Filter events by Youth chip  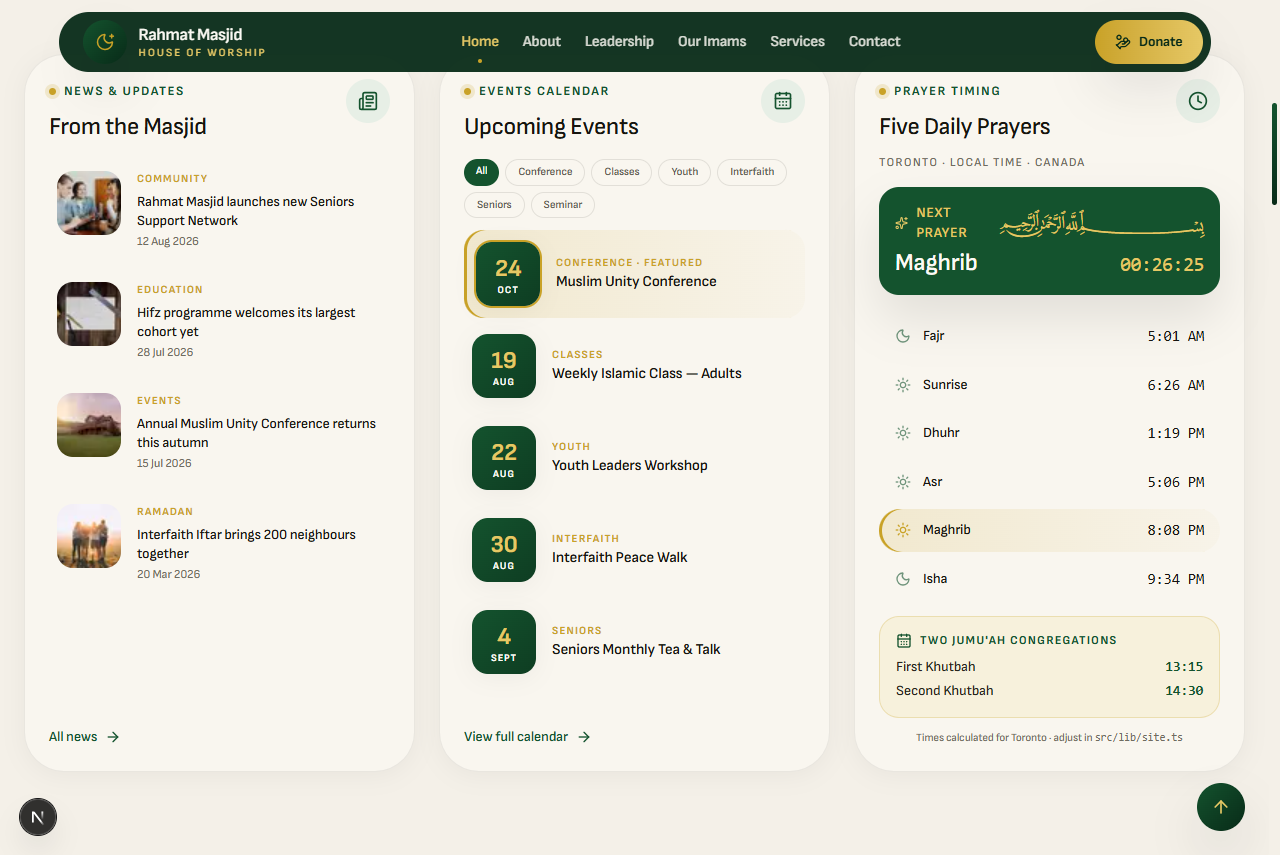click(685, 172)
